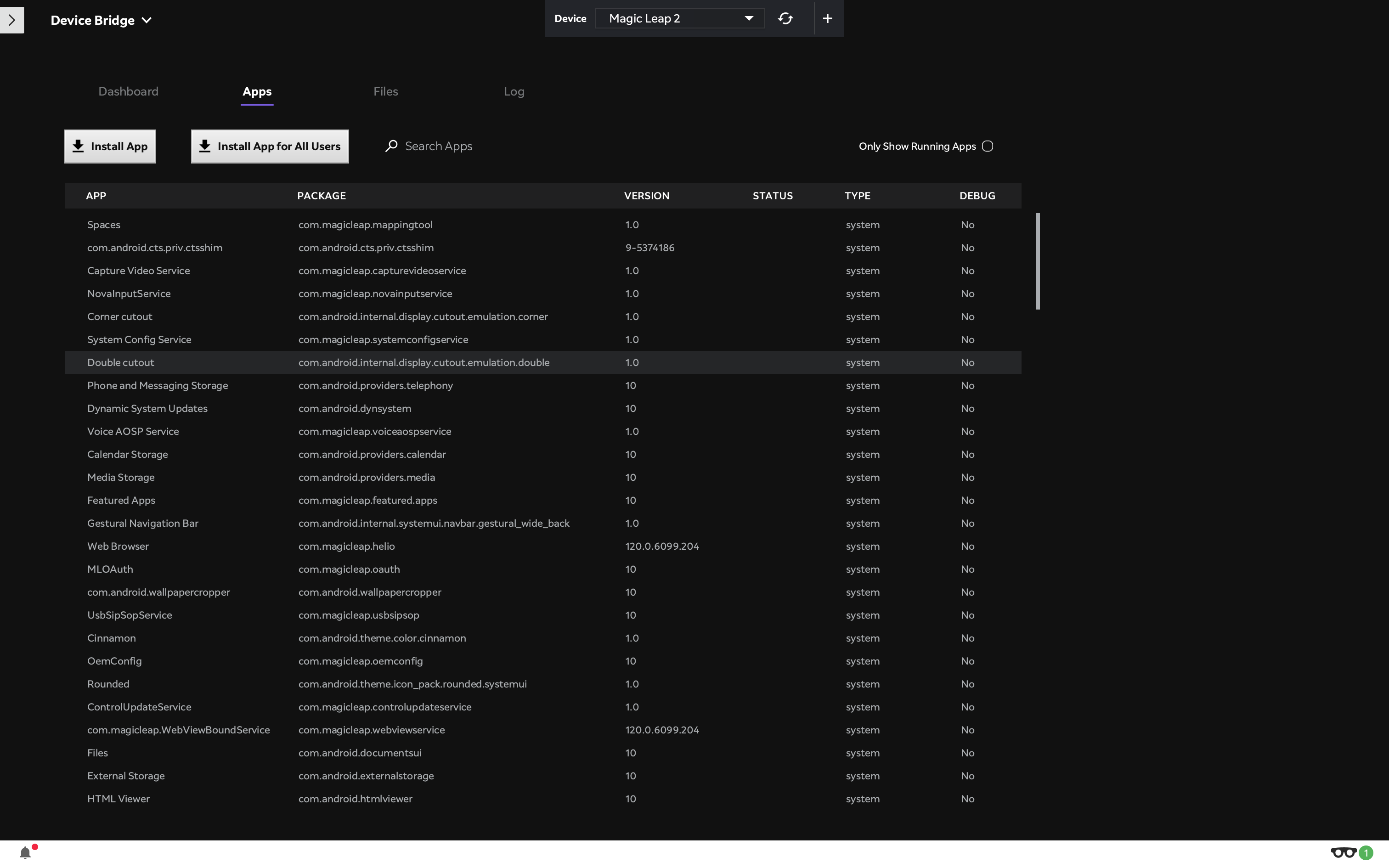Select Voice AOSP Service row
The width and height of the screenshot is (1389, 868).
coord(543,431)
